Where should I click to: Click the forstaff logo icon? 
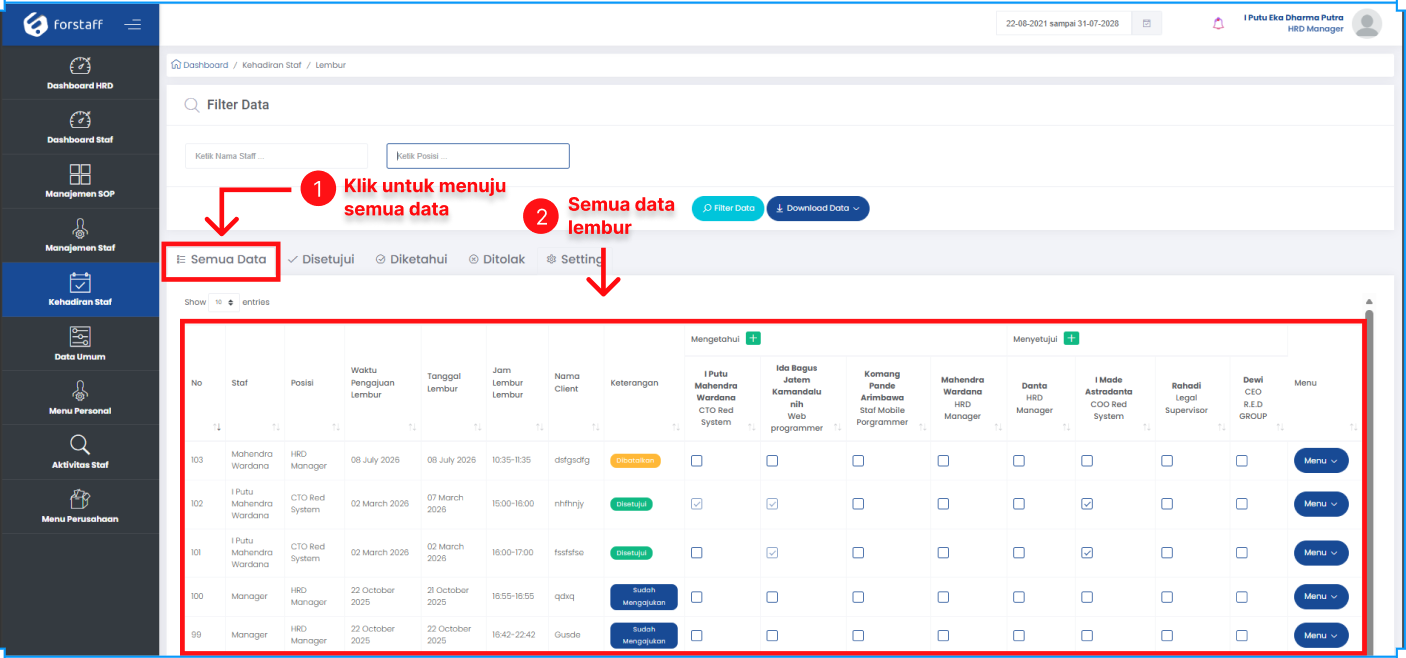(x=36, y=24)
